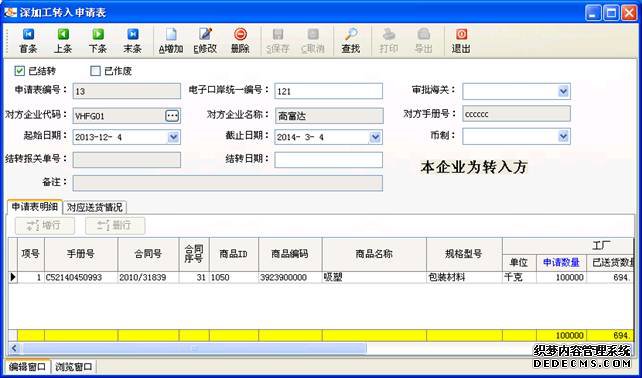Go to previous record with 上条

coord(63,41)
